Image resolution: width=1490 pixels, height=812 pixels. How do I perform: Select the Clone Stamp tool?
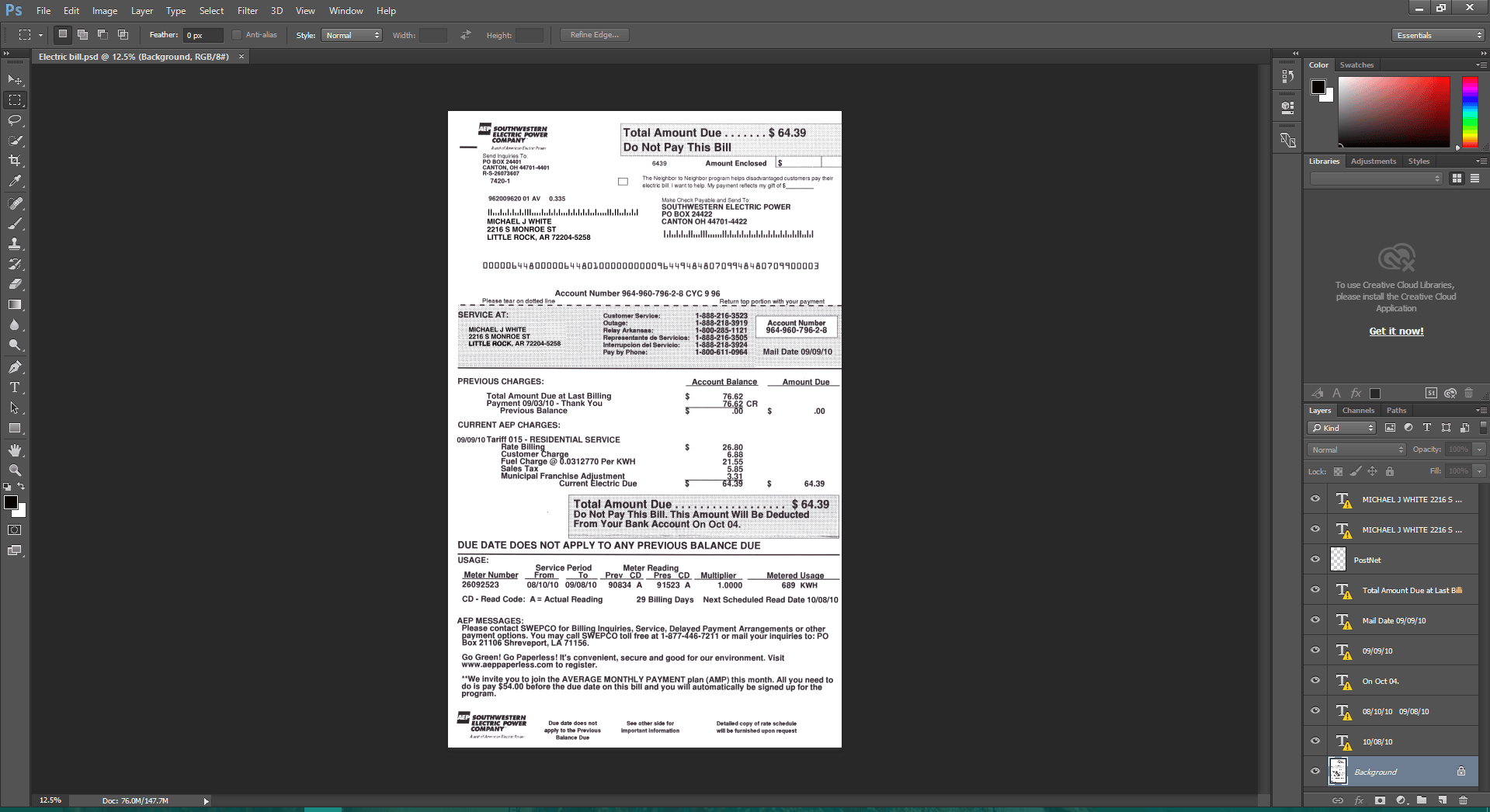click(15, 244)
